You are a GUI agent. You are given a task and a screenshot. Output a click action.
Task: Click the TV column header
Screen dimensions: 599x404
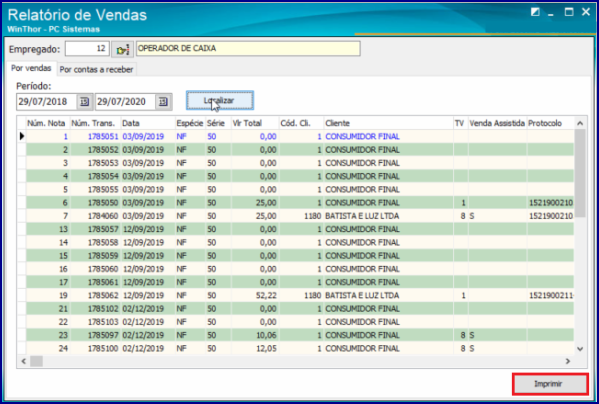pos(461,123)
